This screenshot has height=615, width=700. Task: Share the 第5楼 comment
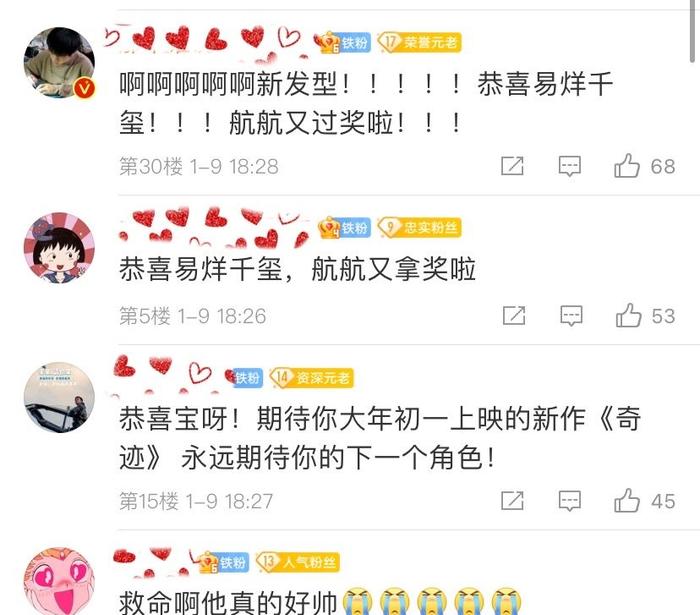click(514, 316)
